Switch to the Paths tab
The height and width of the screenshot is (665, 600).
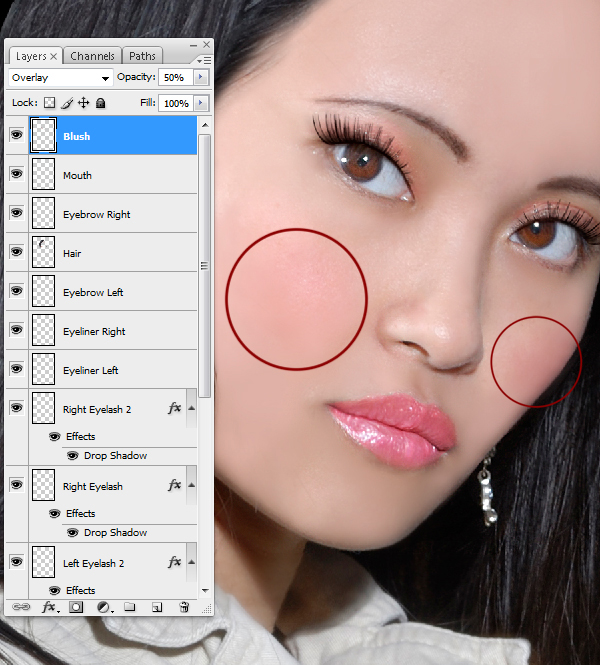tap(142, 56)
